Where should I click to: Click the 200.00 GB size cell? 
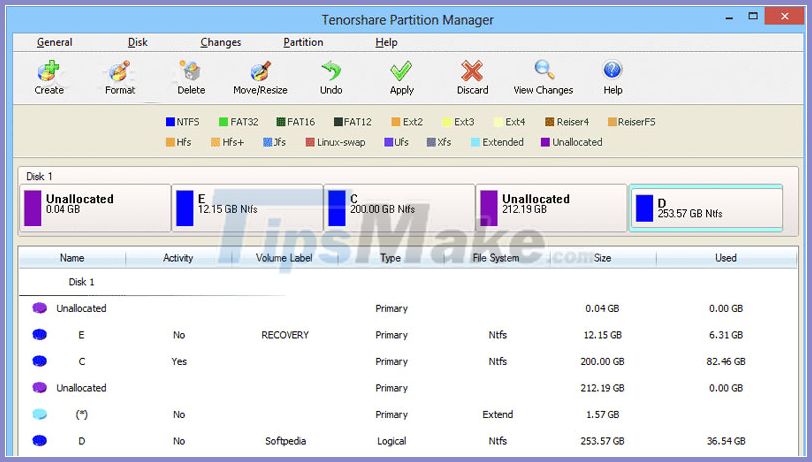tap(602, 362)
